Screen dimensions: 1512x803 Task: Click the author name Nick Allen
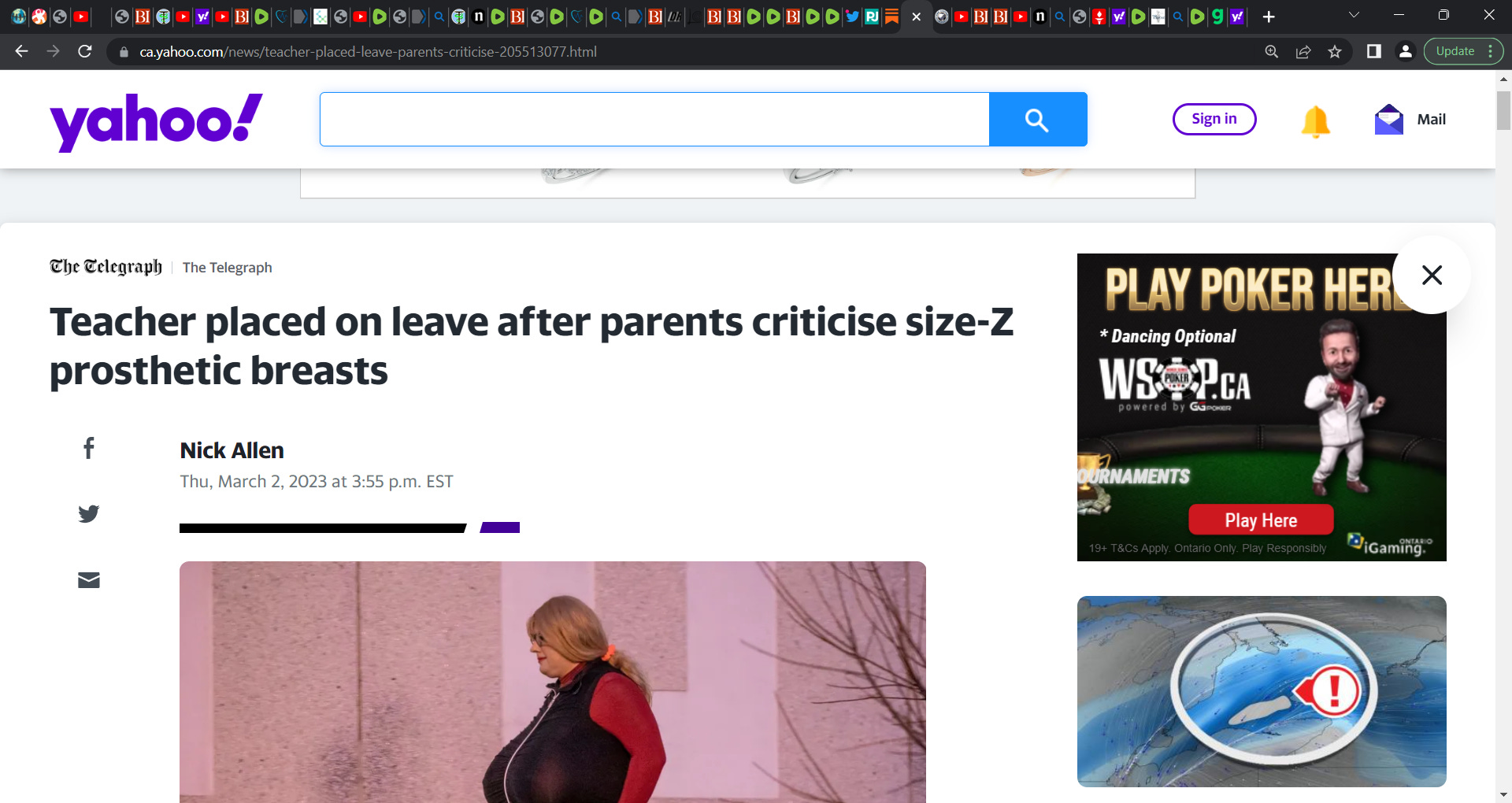pyautogui.click(x=232, y=450)
